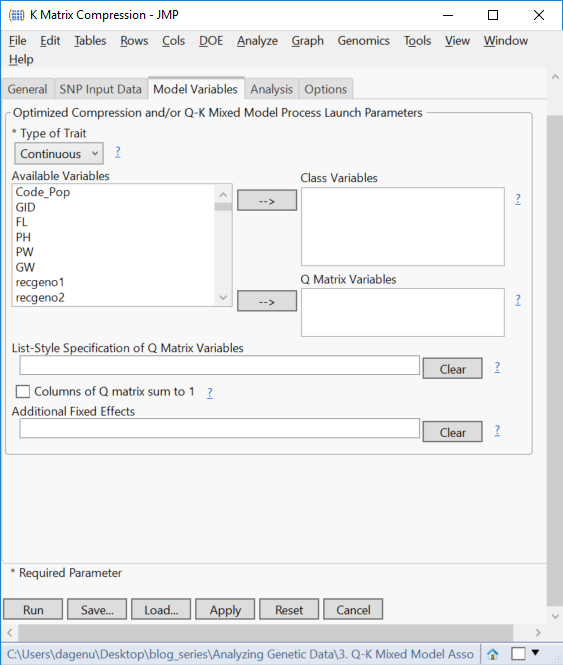This screenshot has width=563, height=665.
Task: Open help for Additional Fixed Effects field
Action: pos(497,430)
